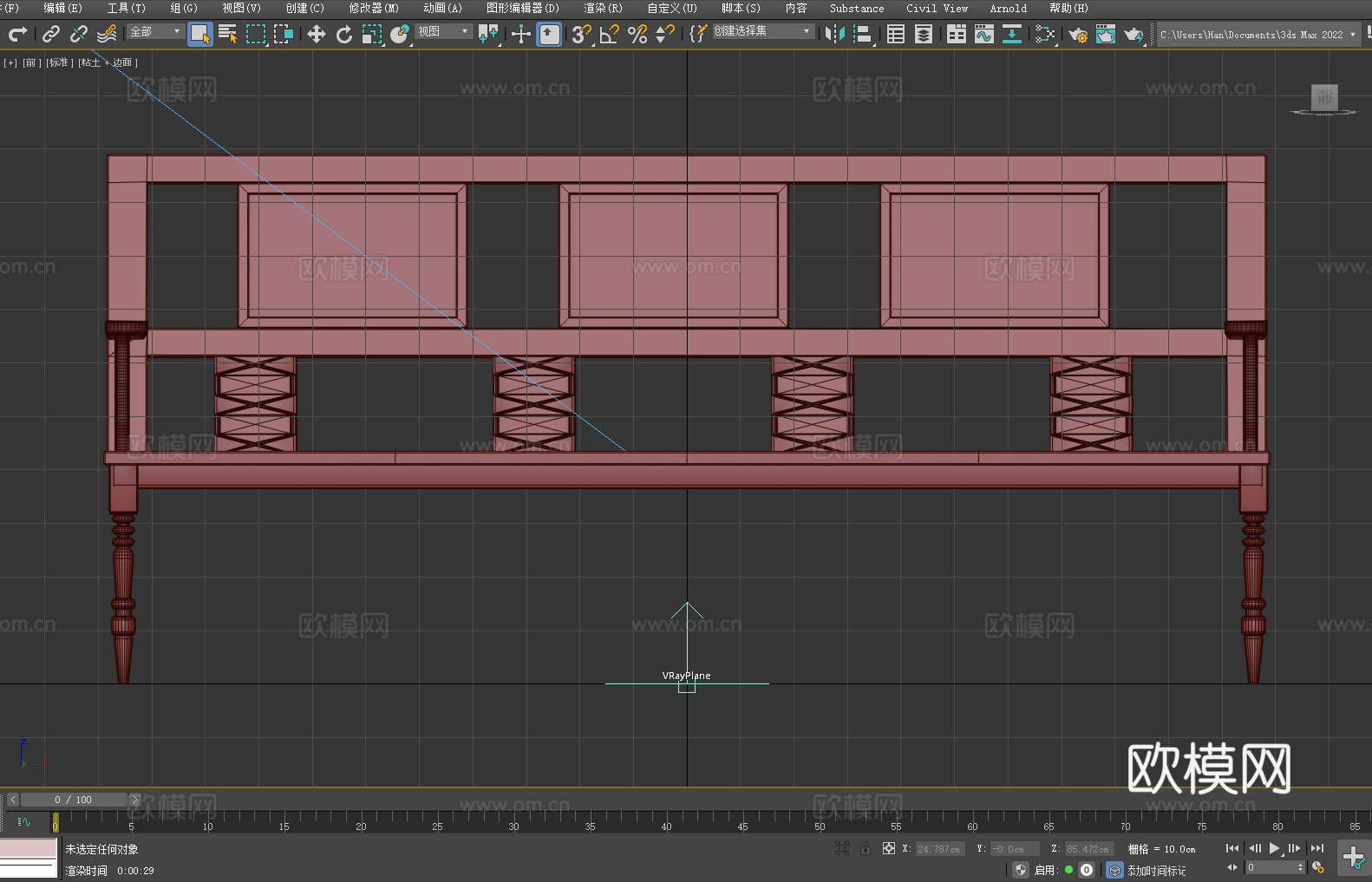Click the Mirror tool icon
1372x882 pixels.
point(835,34)
